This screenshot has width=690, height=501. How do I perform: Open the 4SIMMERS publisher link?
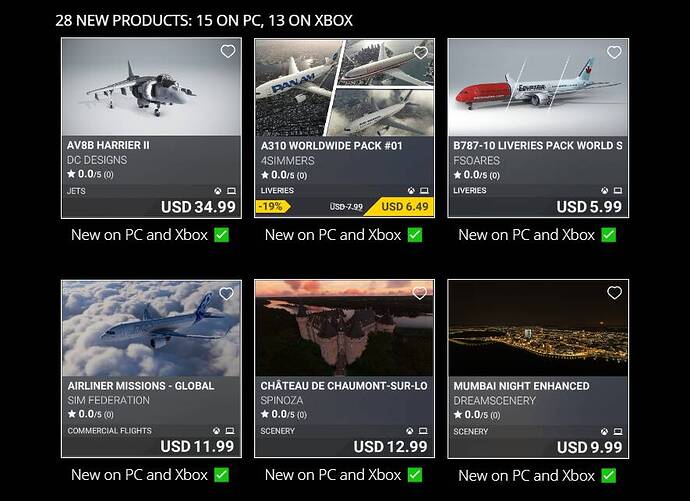(288, 160)
